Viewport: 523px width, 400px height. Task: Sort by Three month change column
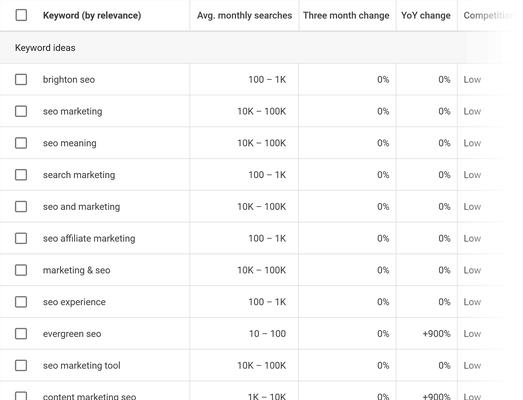tap(346, 15)
